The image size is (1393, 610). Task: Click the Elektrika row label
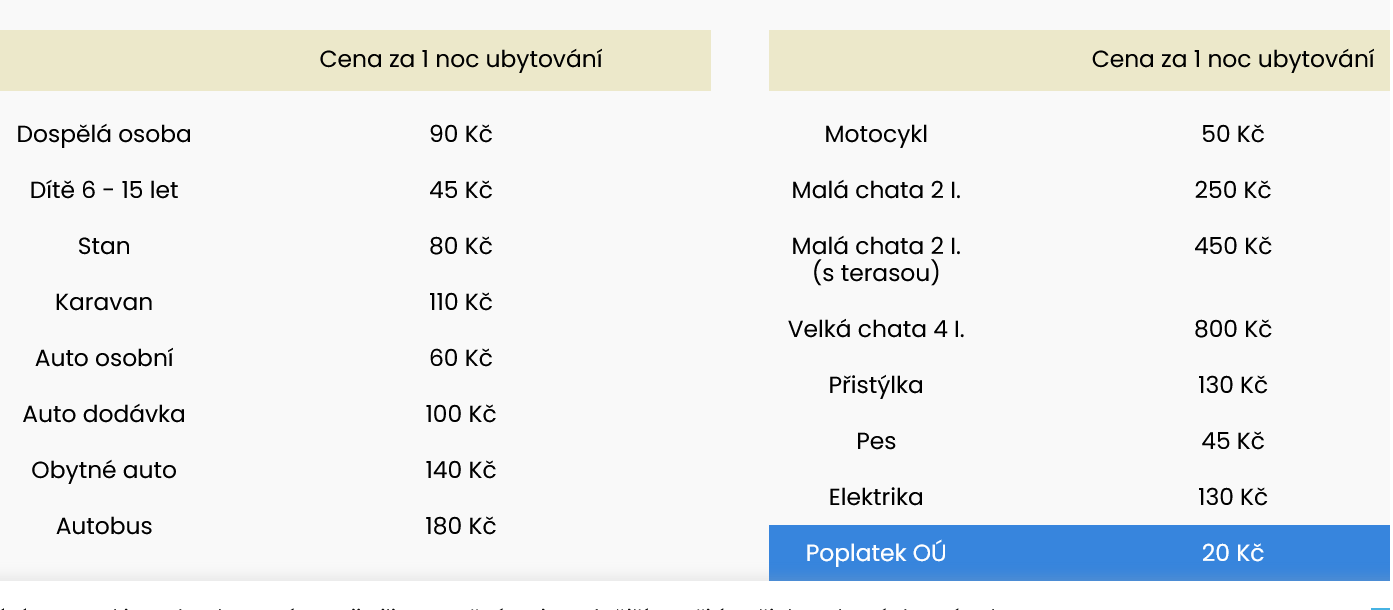[x=876, y=497]
